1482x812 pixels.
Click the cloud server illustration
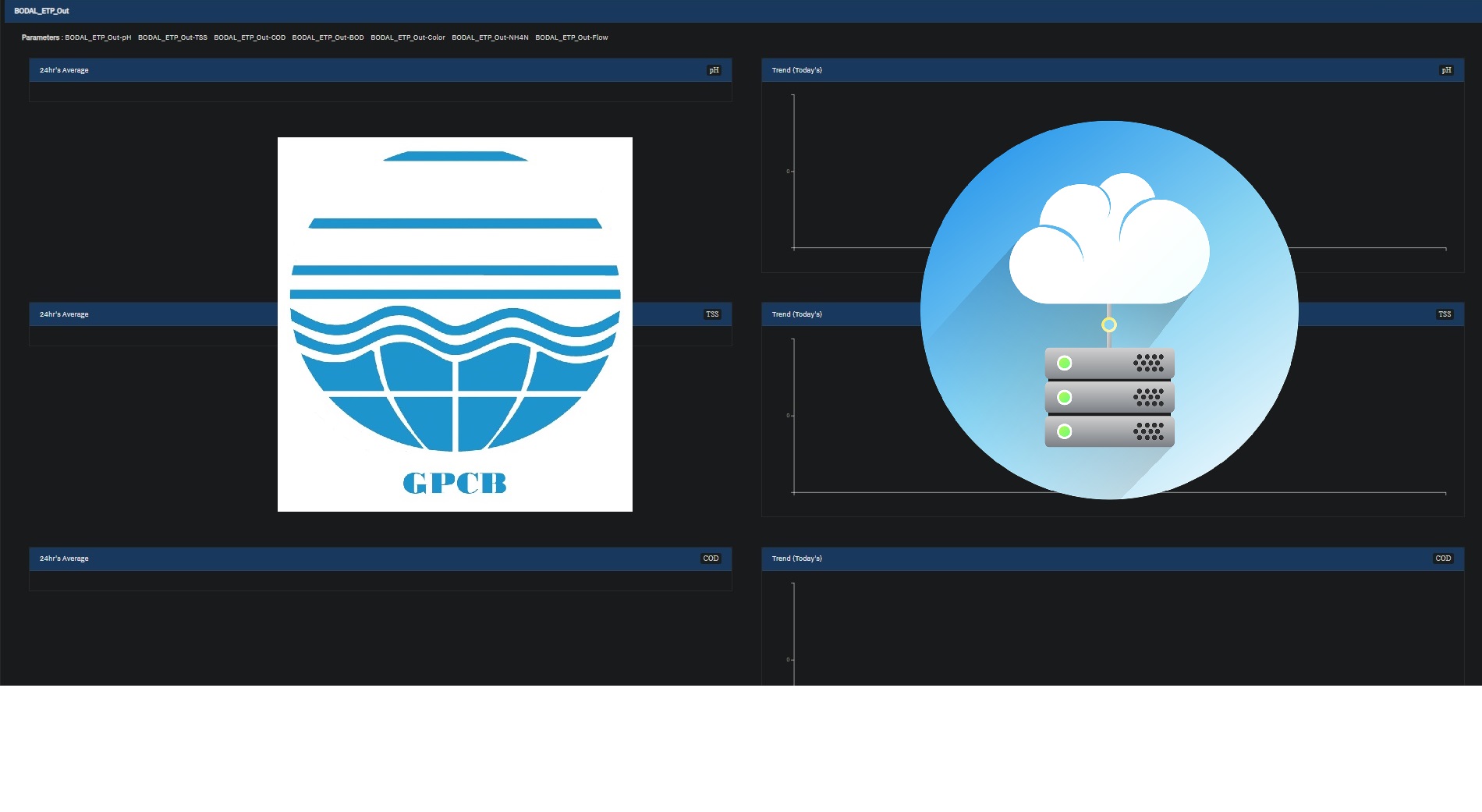tap(1109, 310)
